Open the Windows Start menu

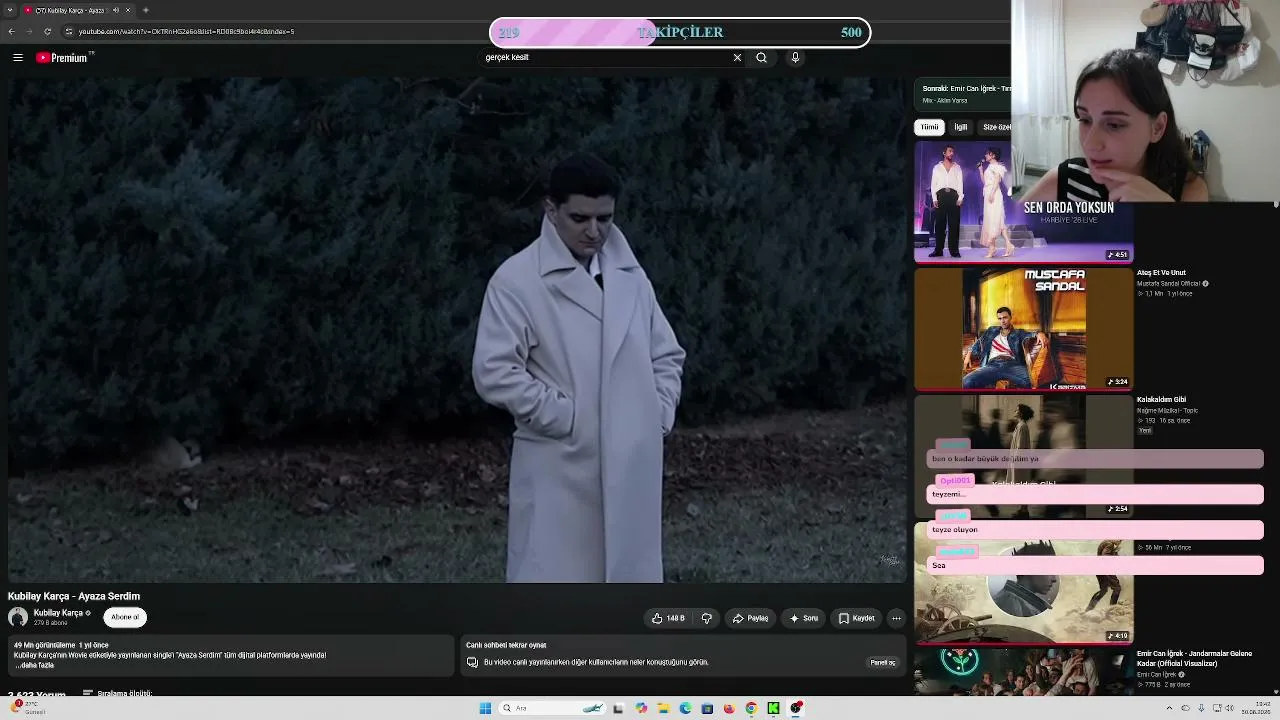[485, 708]
